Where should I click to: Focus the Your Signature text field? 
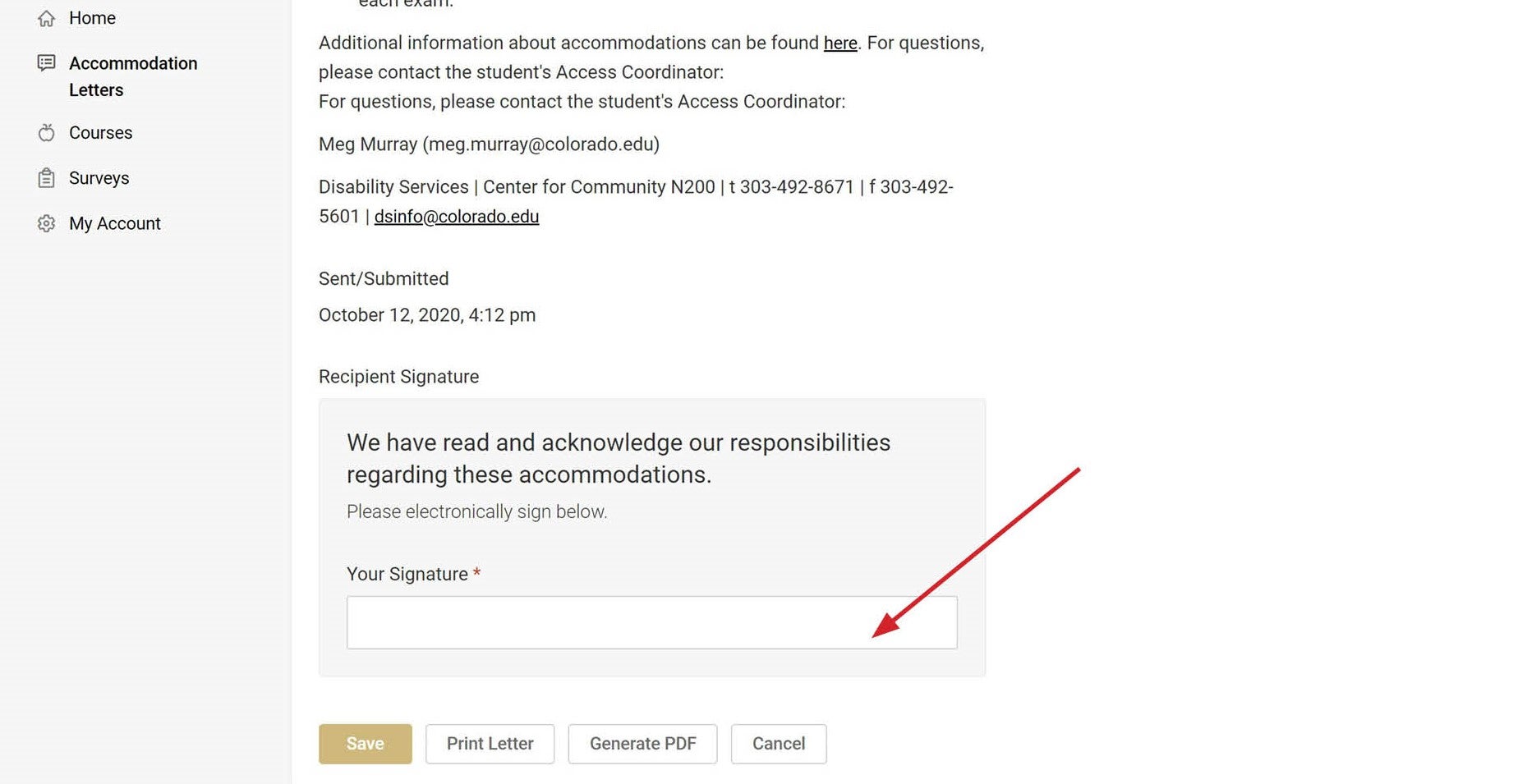click(x=652, y=622)
